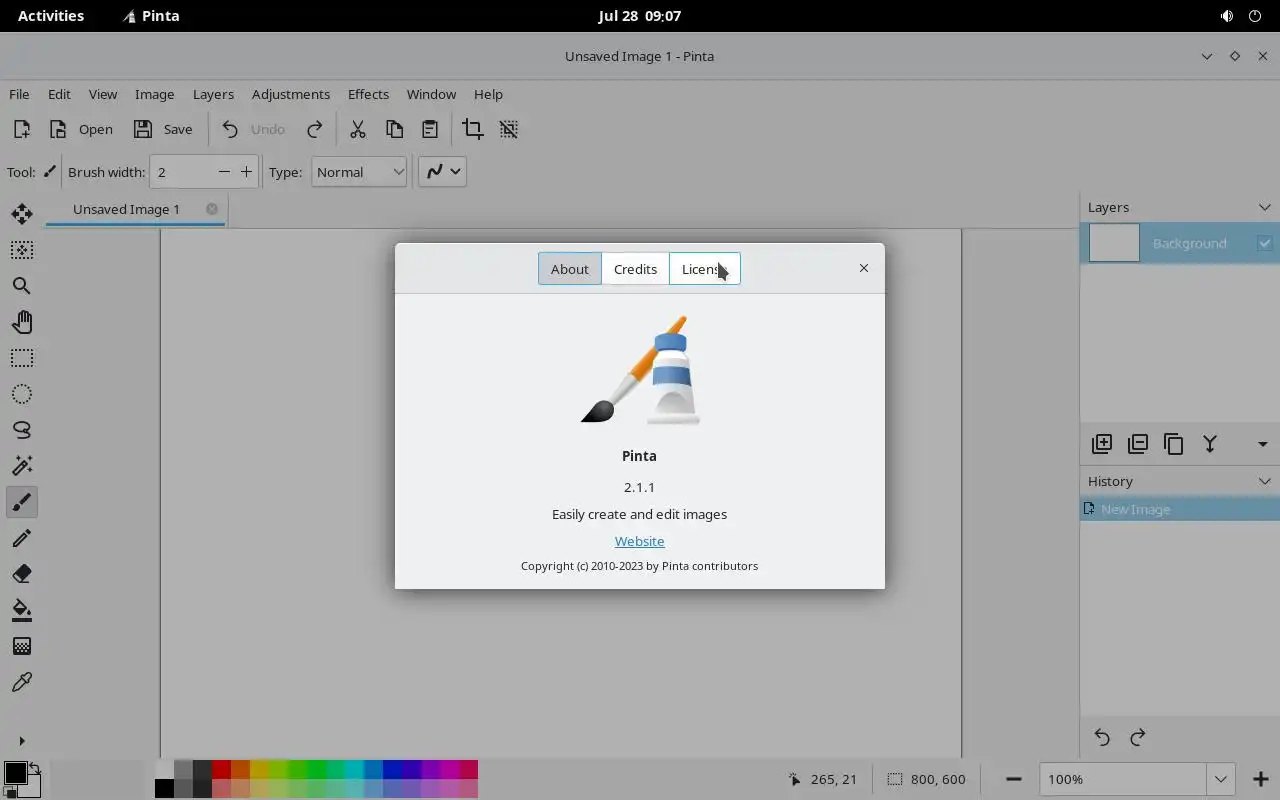
Task: Click redo arrow in History panel
Action: point(1138,737)
